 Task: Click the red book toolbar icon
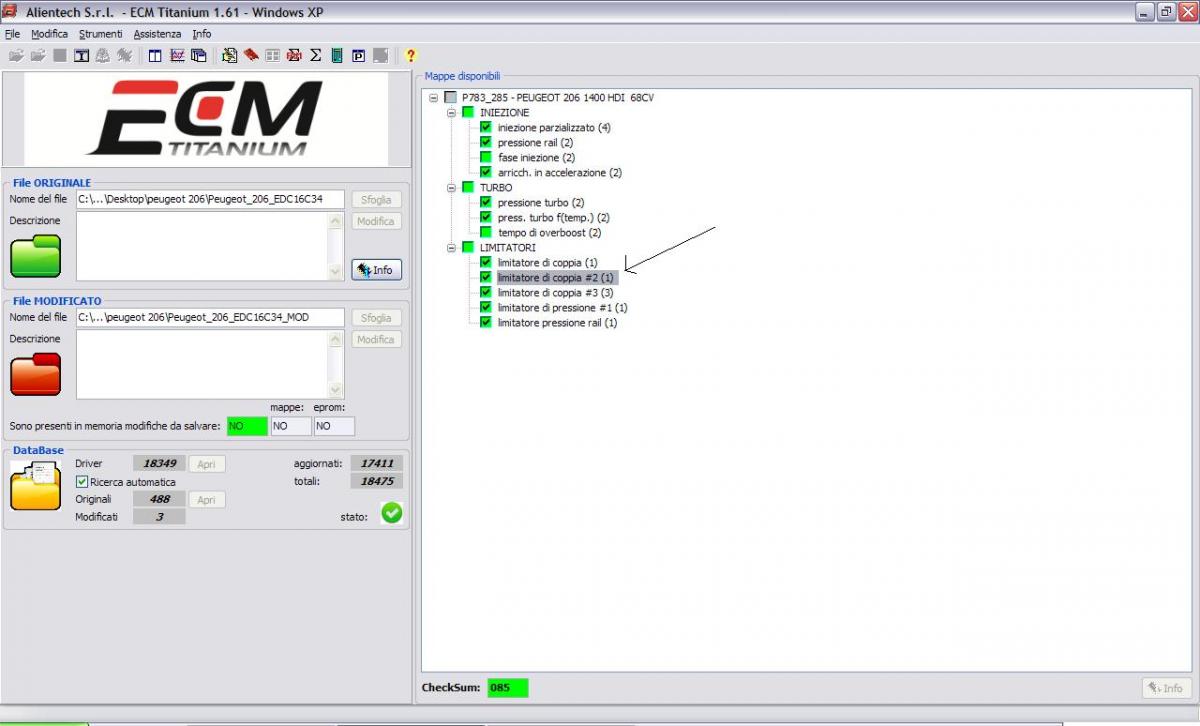click(251, 56)
